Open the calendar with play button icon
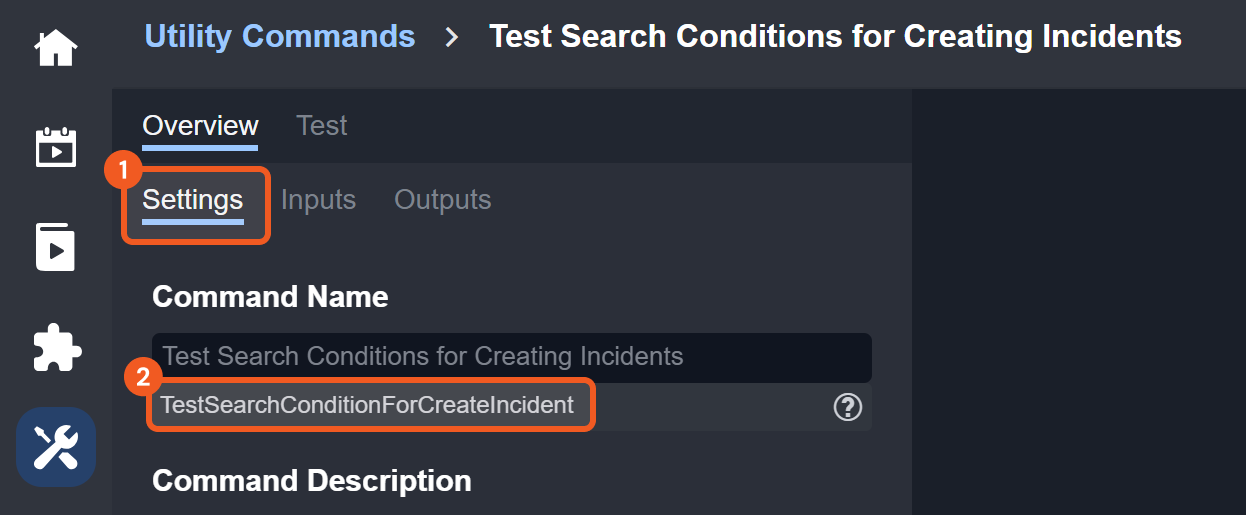 coord(56,146)
